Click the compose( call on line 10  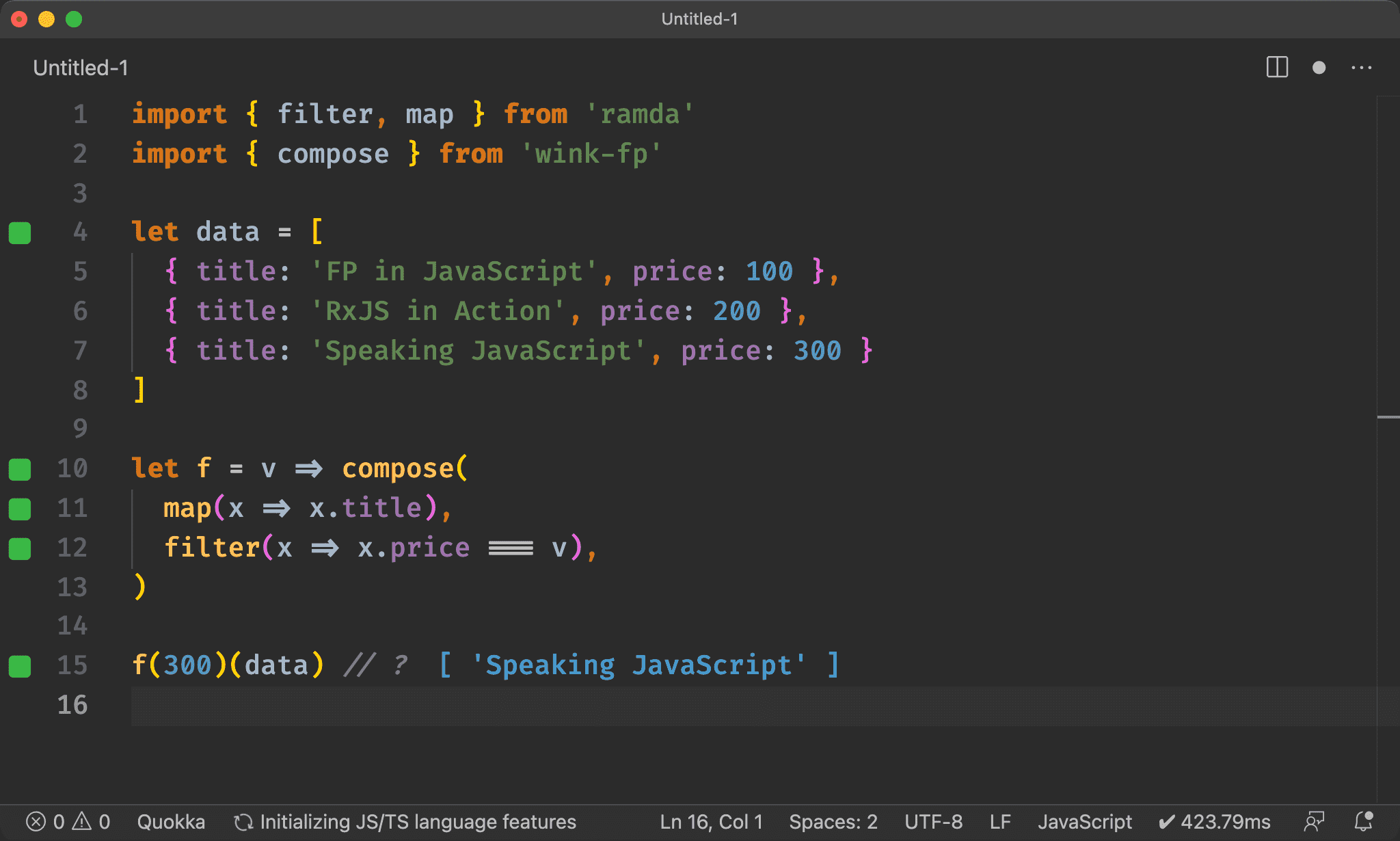[x=405, y=468]
